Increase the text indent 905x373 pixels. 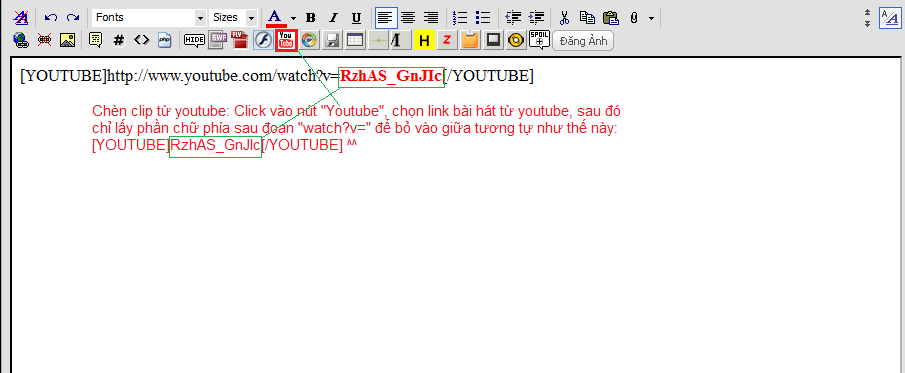pos(536,18)
